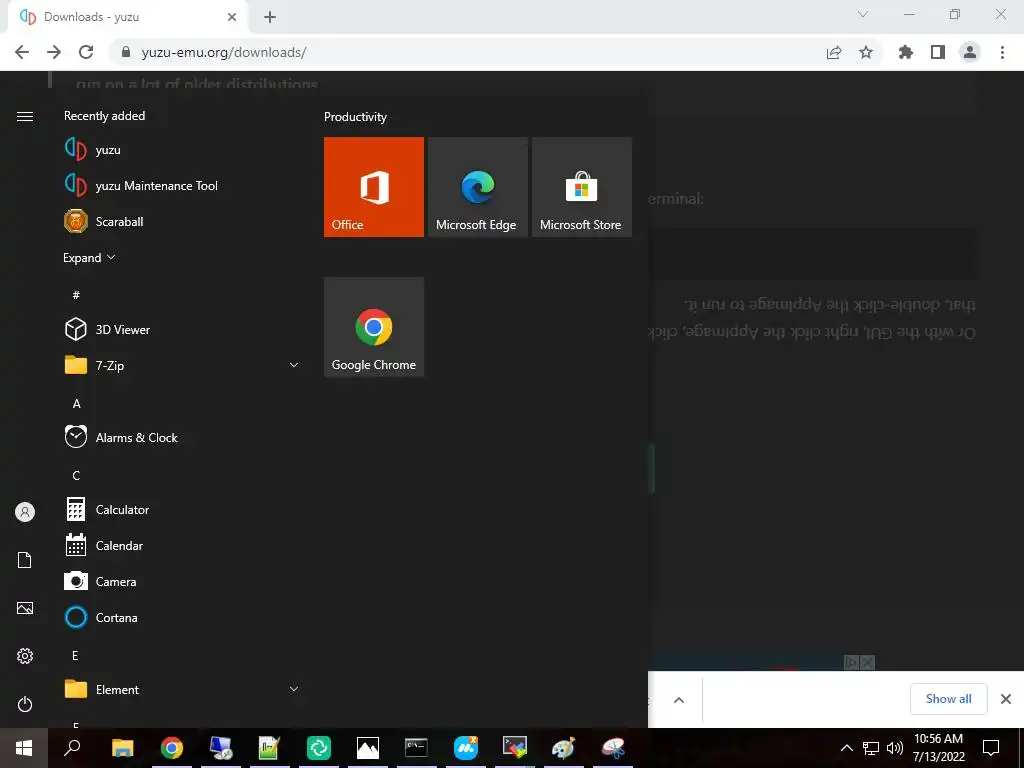The width and height of the screenshot is (1024, 768).
Task: Open Command Prompt taskbar icon
Action: pyautogui.click(x=416, y=748)
